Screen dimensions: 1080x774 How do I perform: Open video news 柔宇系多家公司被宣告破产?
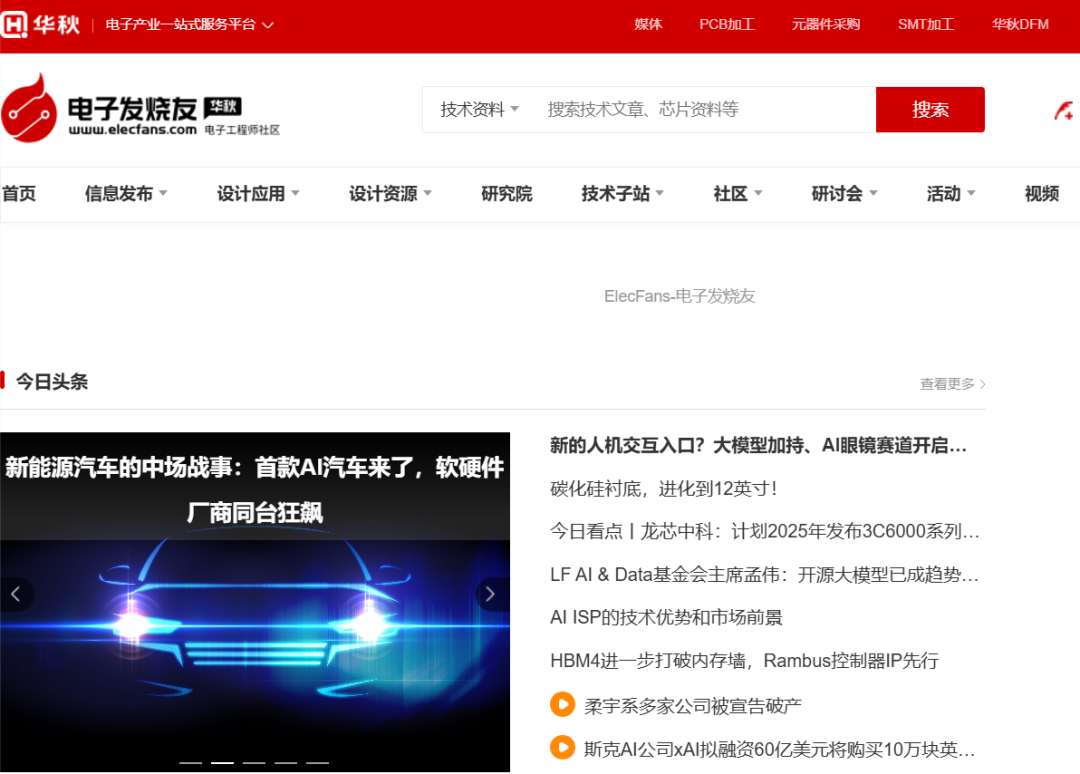(x=693, y=706)
